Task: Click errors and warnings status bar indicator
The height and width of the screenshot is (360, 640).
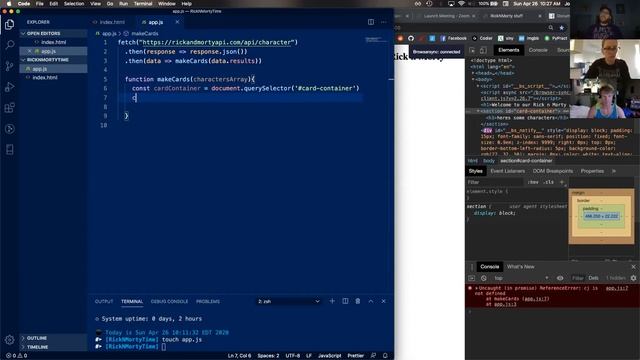Action: tap(16, 356)
